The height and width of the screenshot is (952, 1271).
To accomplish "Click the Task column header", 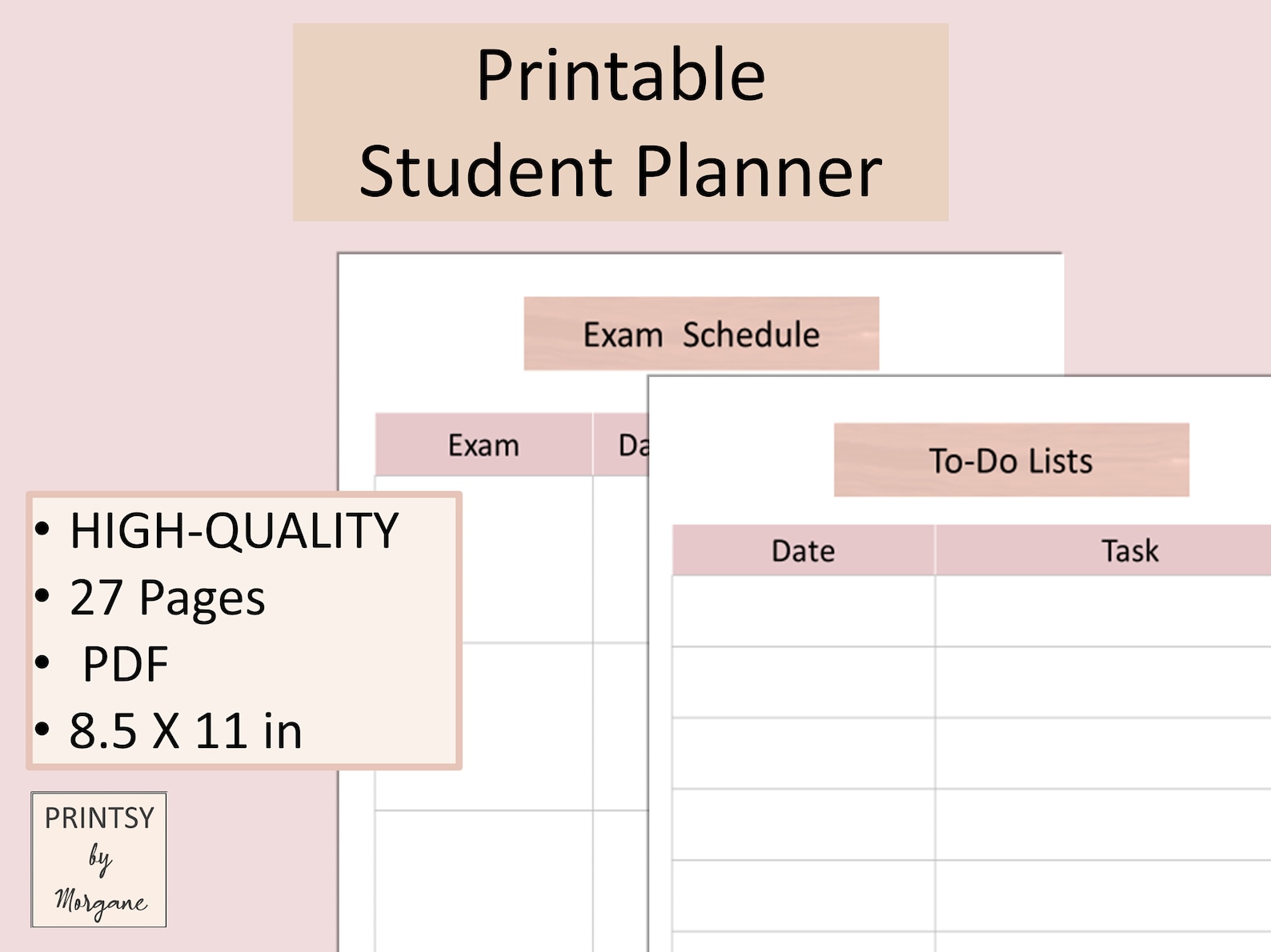I will tap(1129, 550).
